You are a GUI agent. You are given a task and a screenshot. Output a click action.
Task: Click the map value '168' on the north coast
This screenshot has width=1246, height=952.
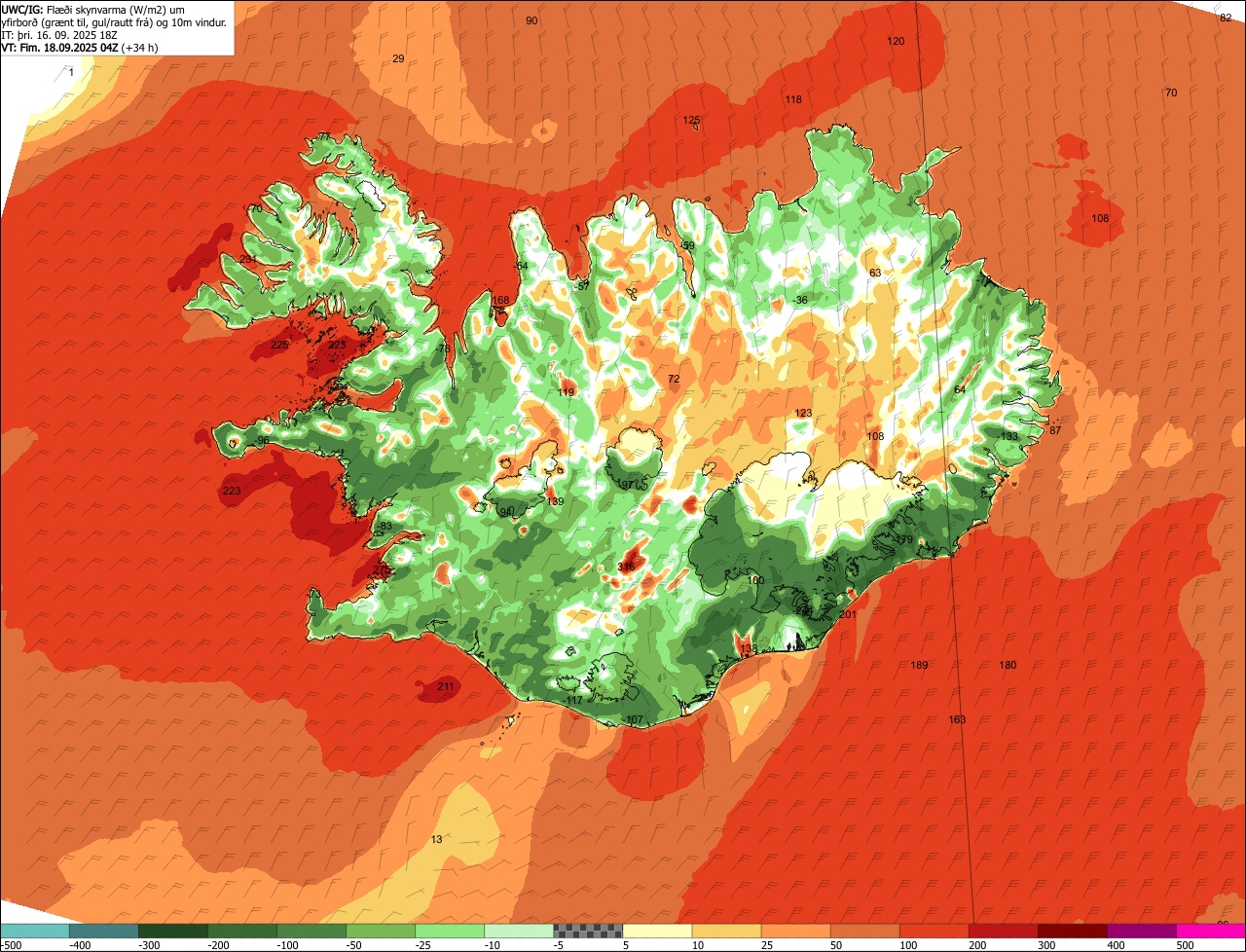501,300
